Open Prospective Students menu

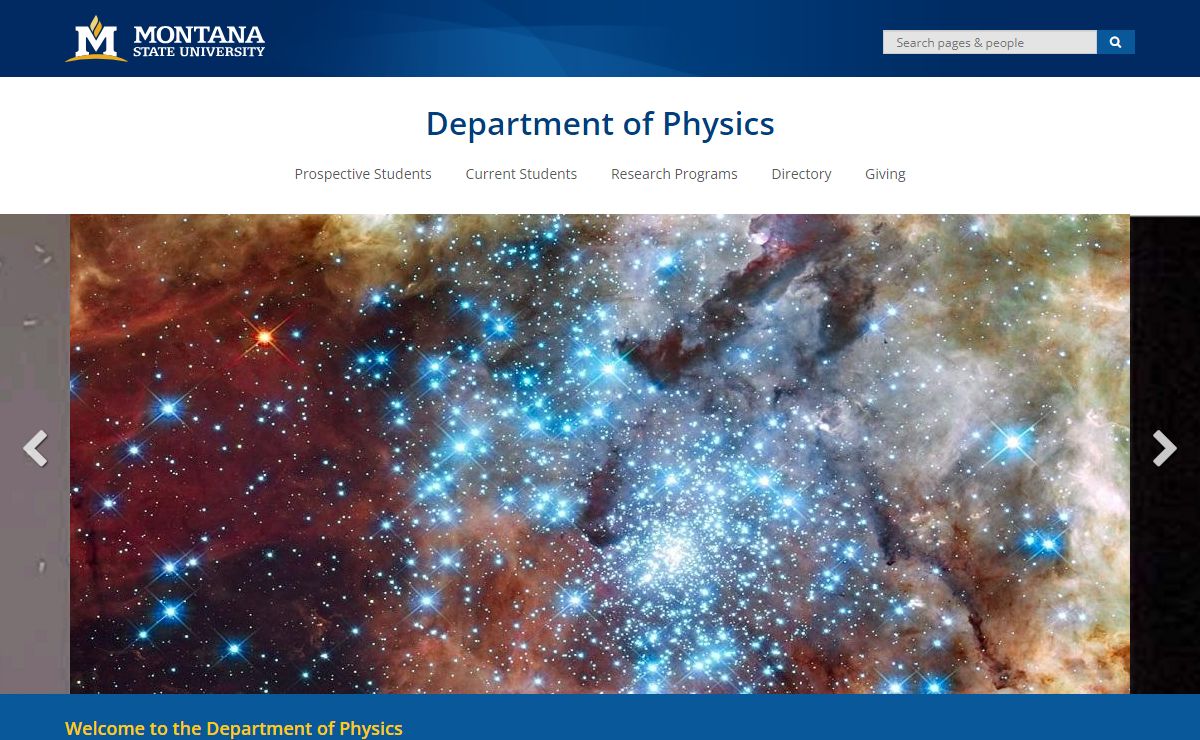363,174
